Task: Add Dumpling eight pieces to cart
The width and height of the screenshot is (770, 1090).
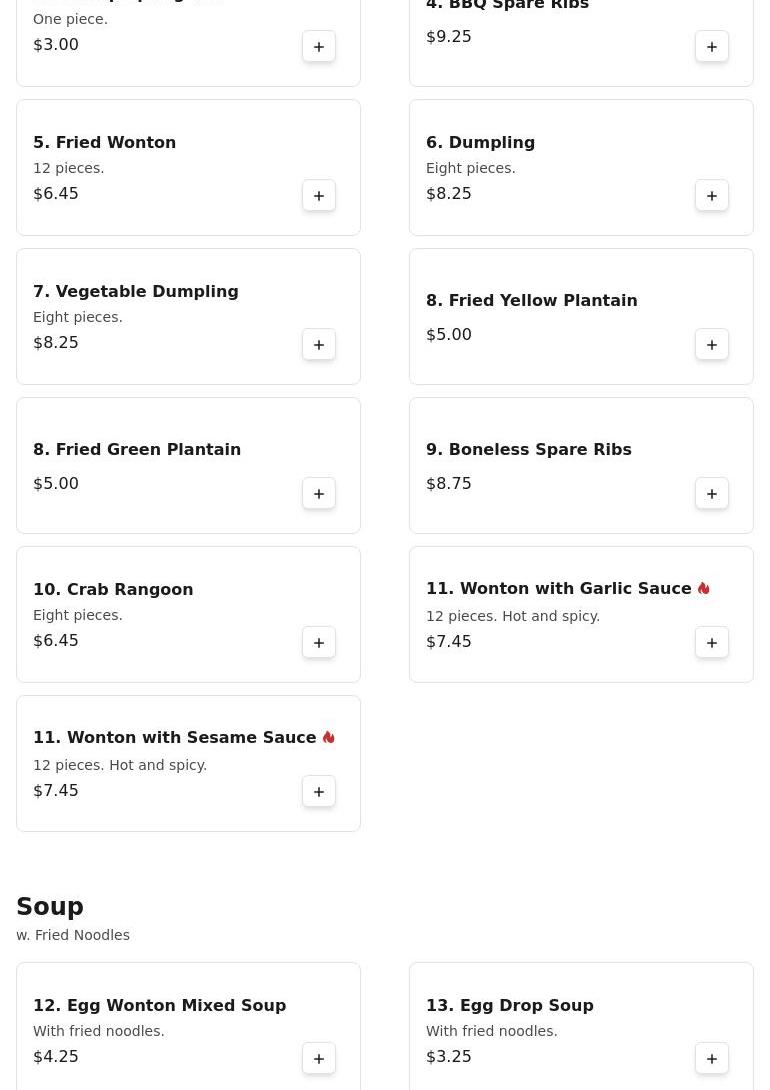Action: [712, 195]
